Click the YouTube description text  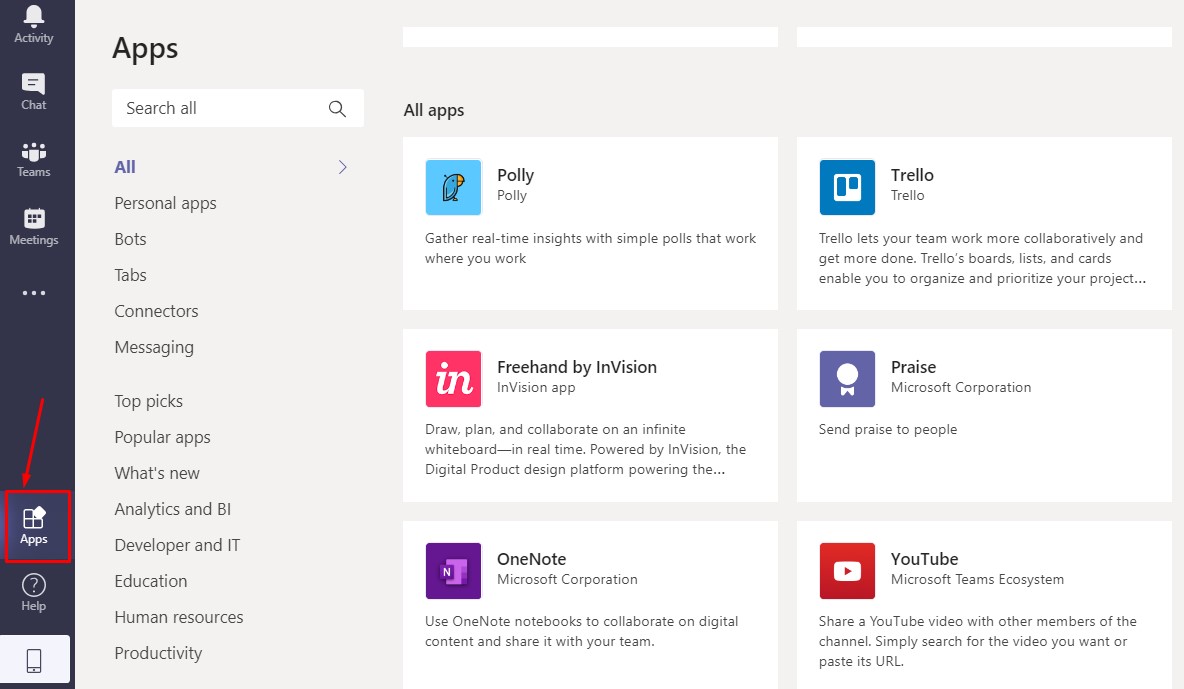pyautogui.click(x=978, y=641)
